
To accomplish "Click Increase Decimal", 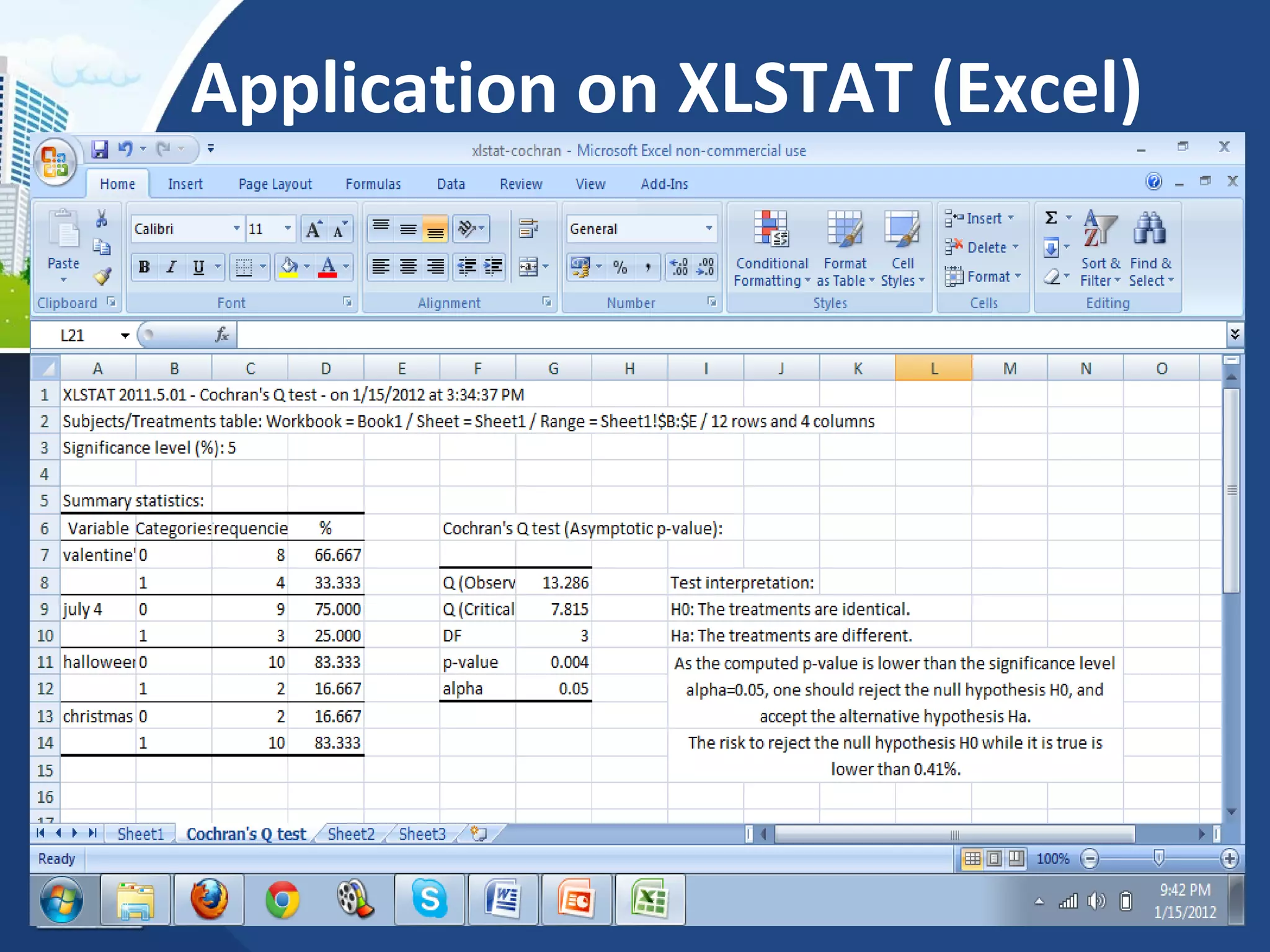I will [679, 267].
